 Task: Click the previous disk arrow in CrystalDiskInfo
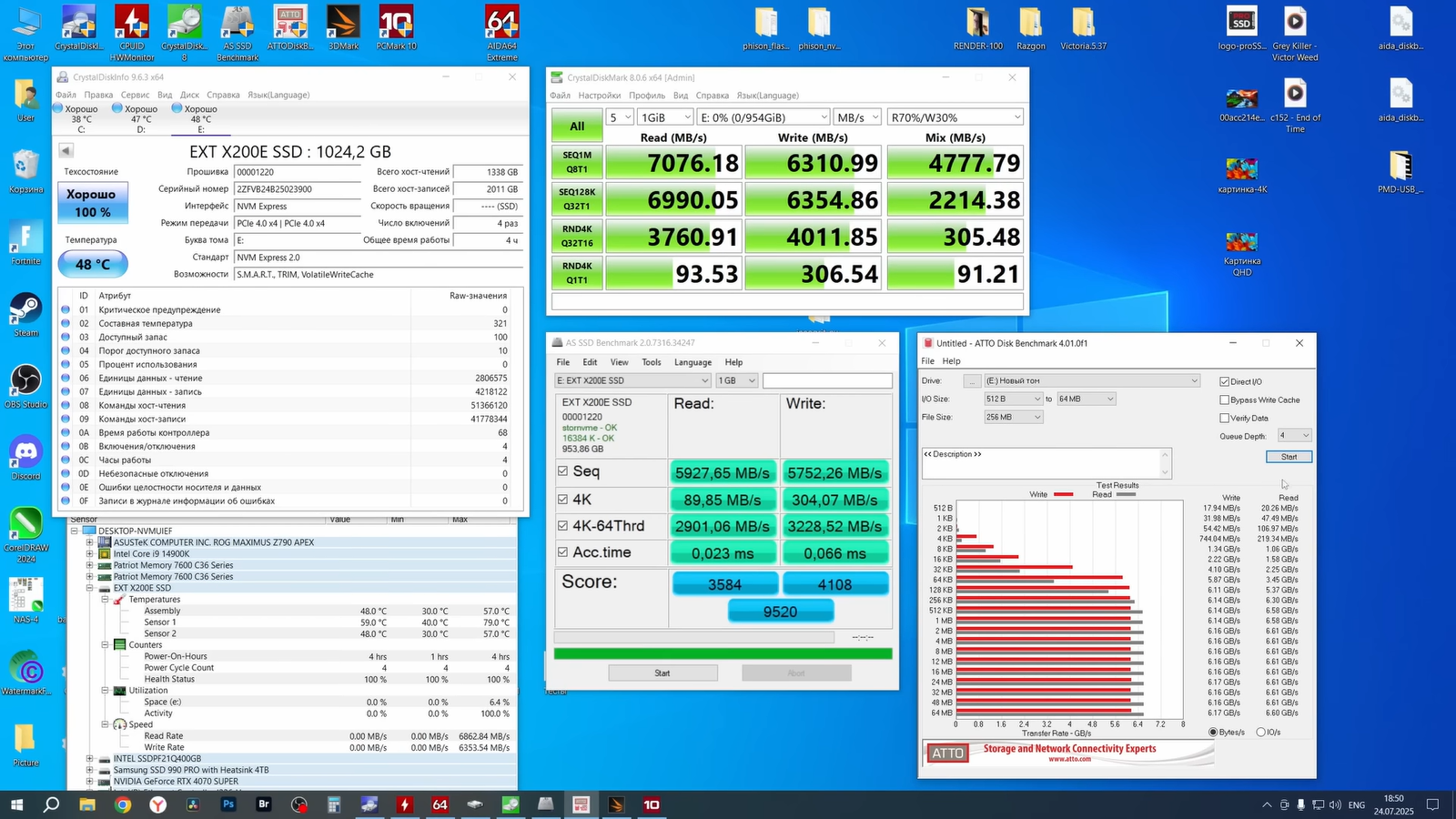pyautogui.click(x=66, y=151)
